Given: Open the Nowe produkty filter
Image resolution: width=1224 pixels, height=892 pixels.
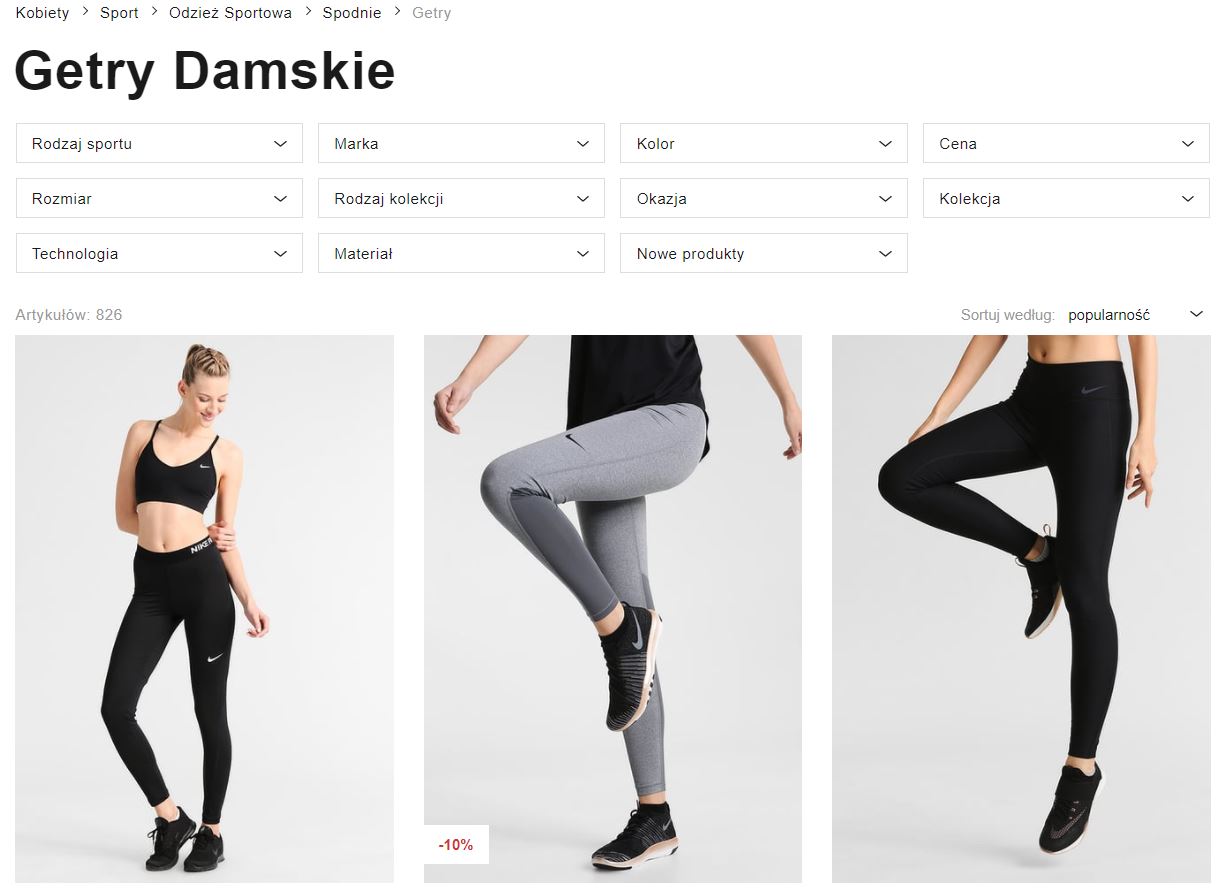Looking at the screenshot, I should click(x=764, y=253).
